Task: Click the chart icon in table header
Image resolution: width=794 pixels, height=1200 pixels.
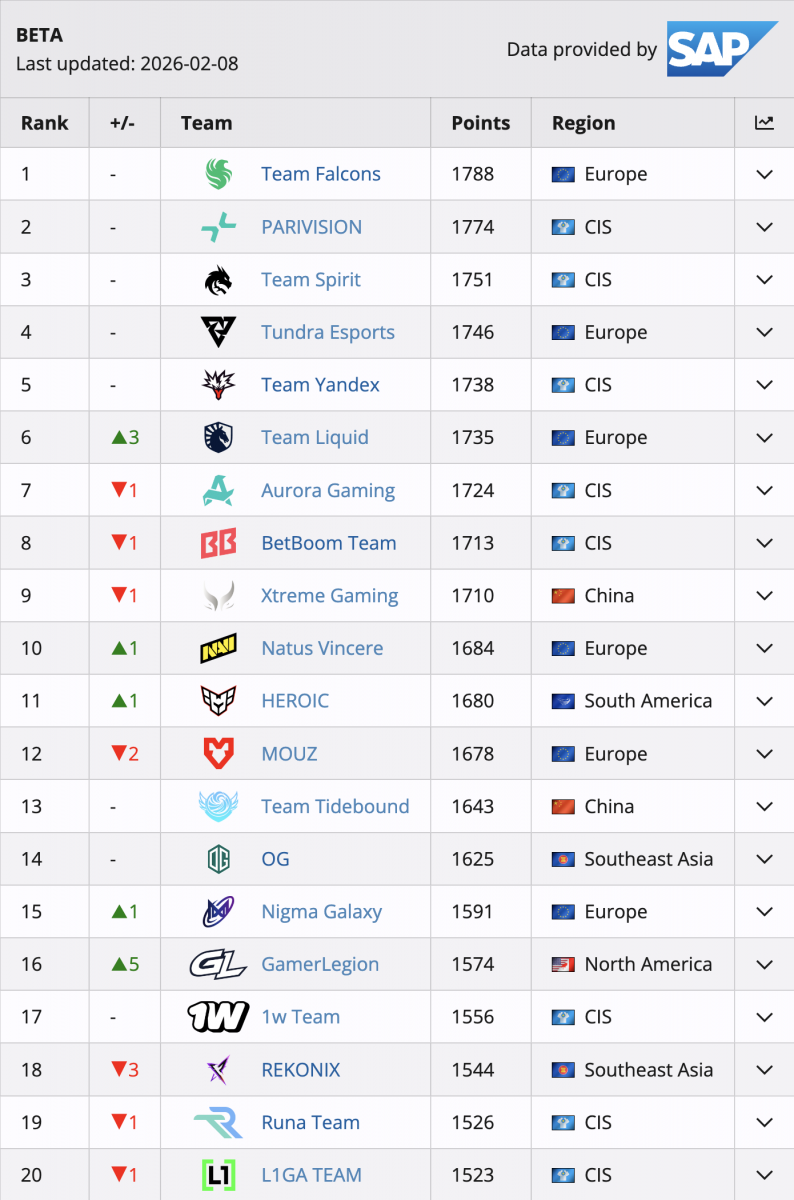Action: pyautogui.click(x=764, y=123)
